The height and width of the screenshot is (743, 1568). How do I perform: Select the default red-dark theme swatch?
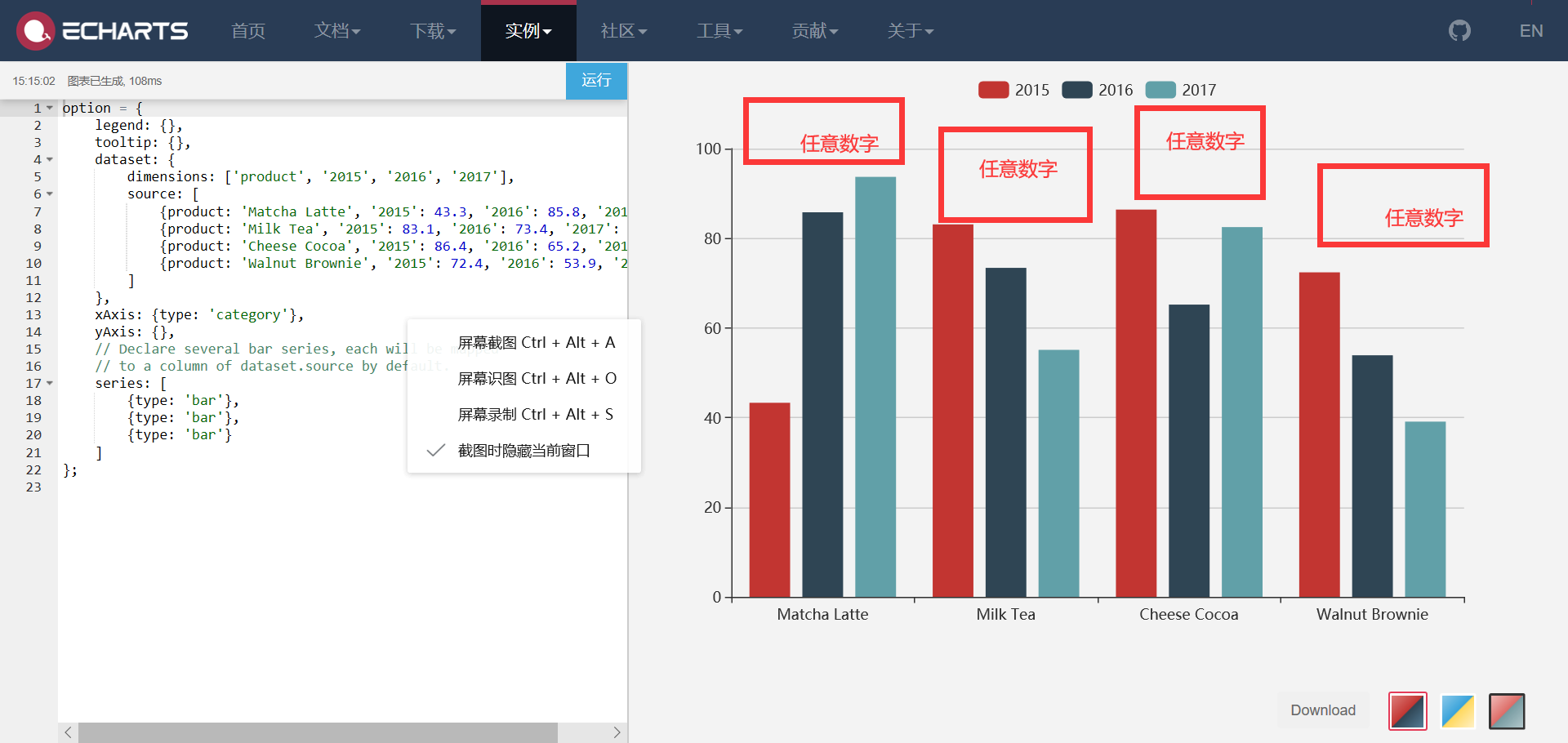[x=1408, y=711]
